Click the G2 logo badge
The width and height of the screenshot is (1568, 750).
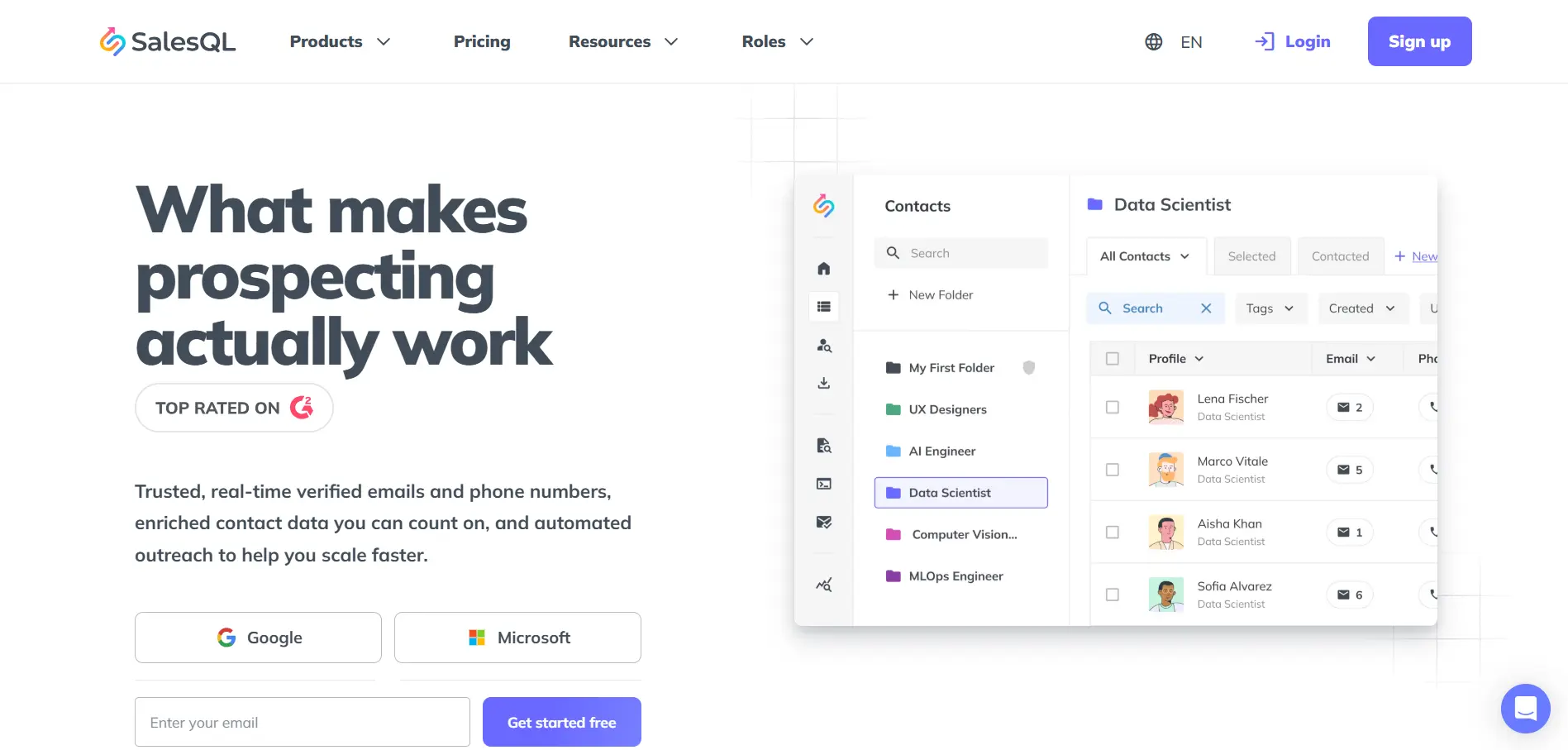coord(302,407)
